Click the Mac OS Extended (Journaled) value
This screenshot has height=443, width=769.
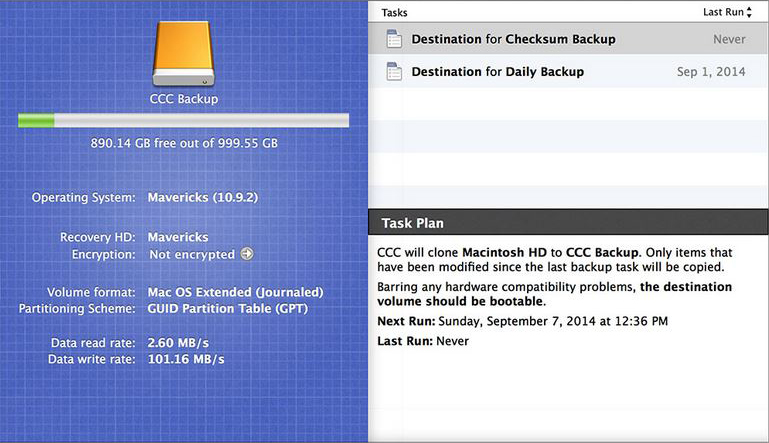(x=235, y=292)
